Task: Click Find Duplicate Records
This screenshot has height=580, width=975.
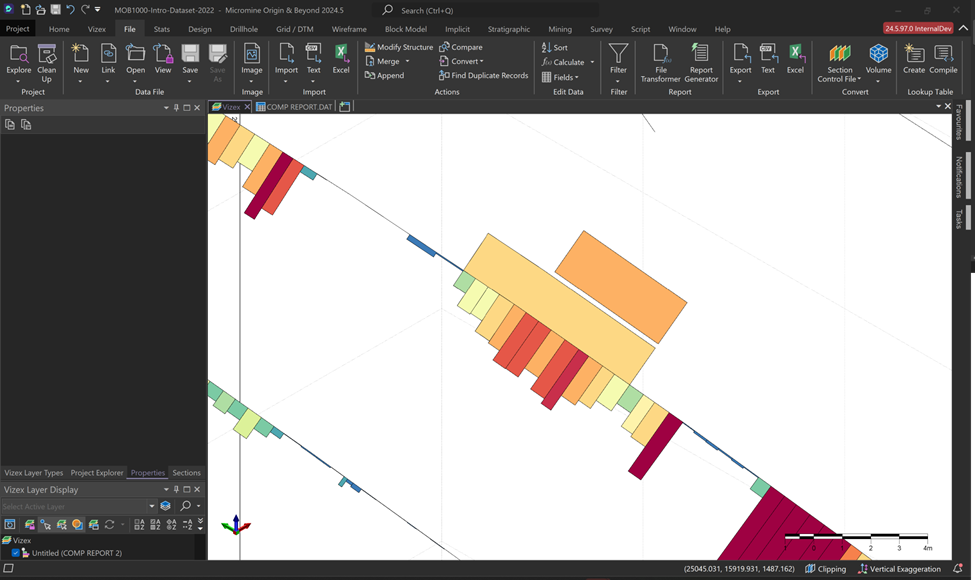Action: 483,75
